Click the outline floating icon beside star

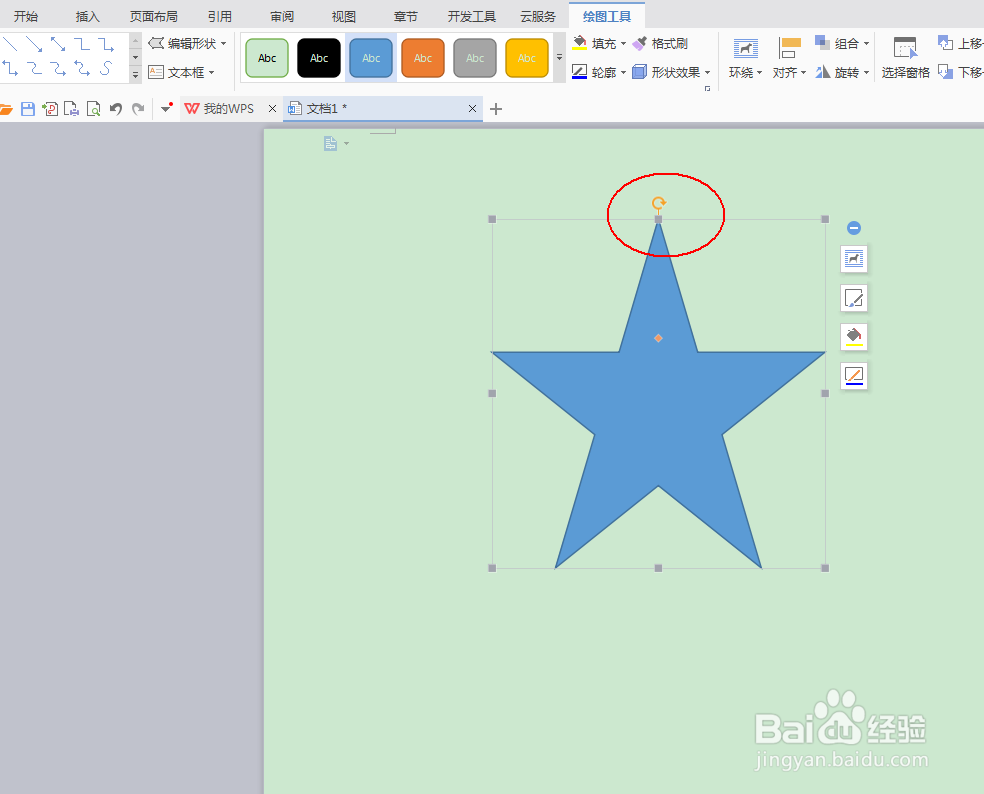pos(853,375)
